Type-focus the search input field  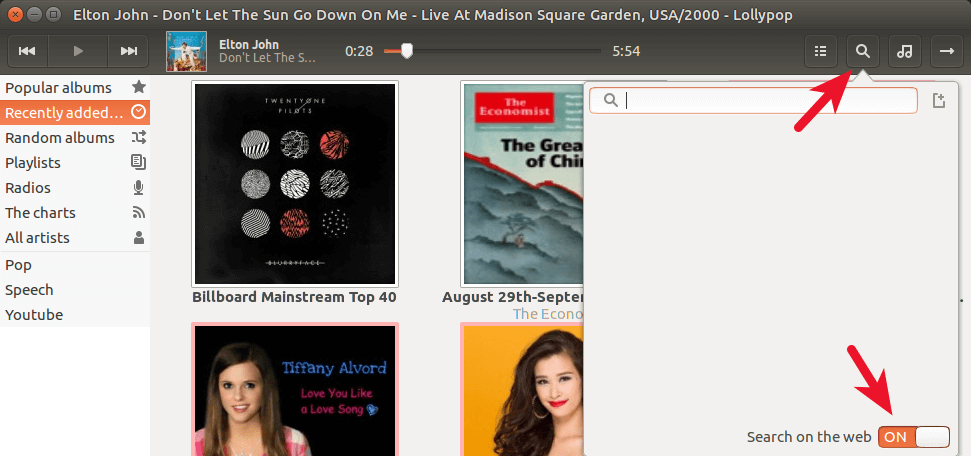click(765, 100)
